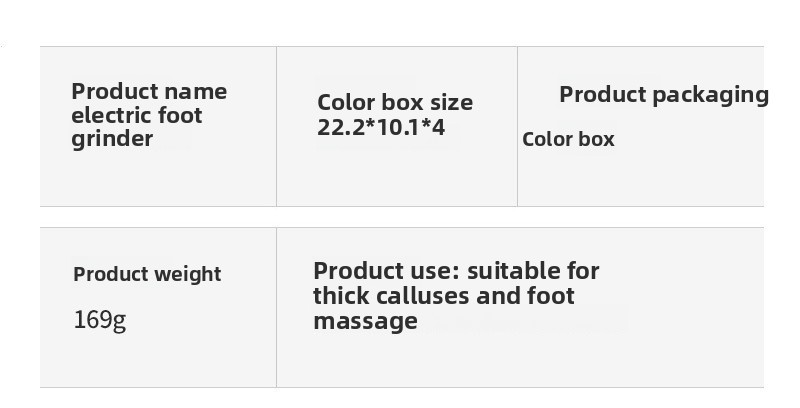Select "Color box" under Product packaging
Screen dimensions: 800x408
pos(568,139)
